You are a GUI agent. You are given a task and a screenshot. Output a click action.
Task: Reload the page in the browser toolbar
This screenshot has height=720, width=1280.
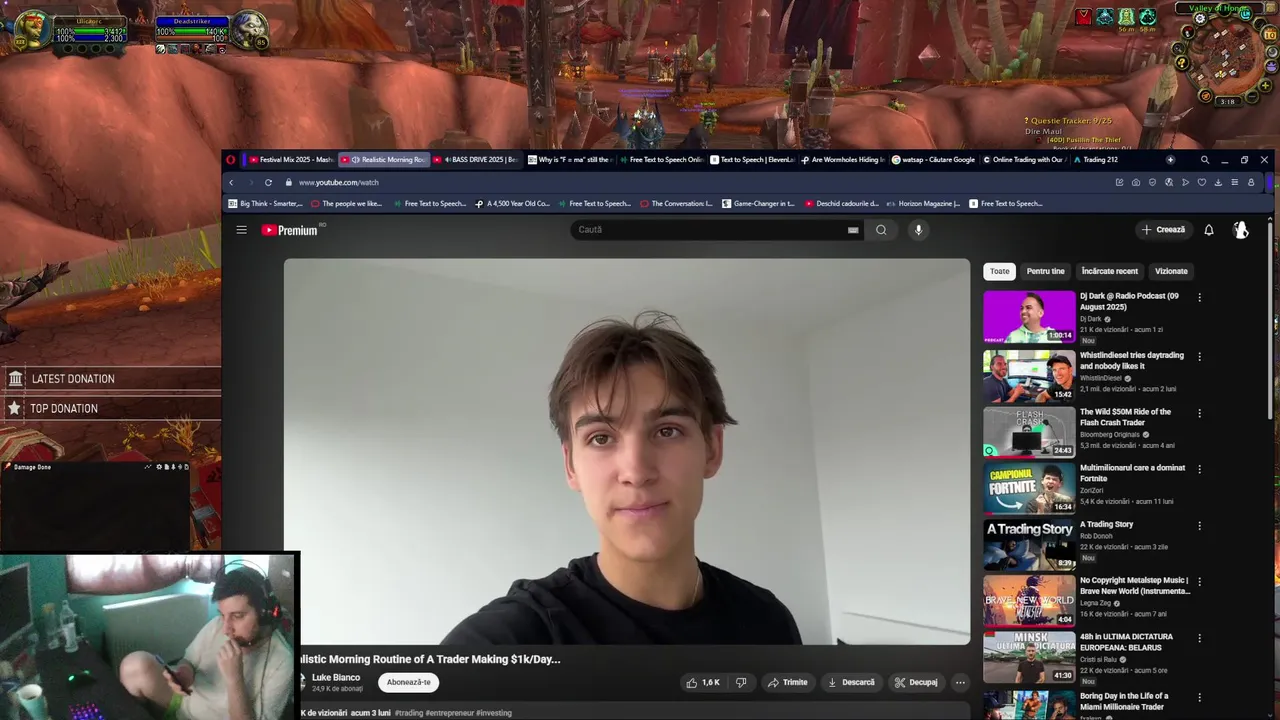[268, 182]
